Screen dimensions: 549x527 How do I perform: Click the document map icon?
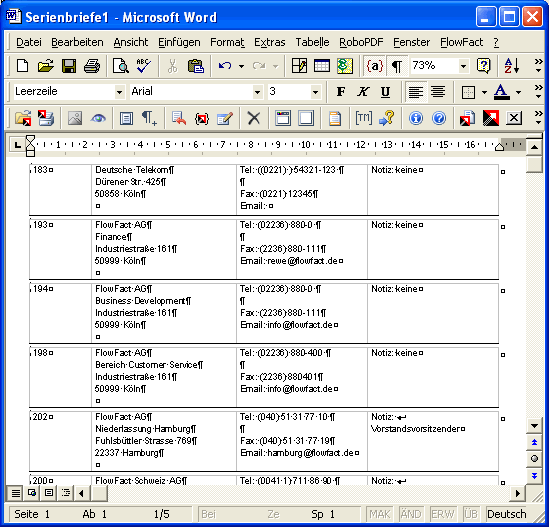pyautogui.click(x=345, y=66)
